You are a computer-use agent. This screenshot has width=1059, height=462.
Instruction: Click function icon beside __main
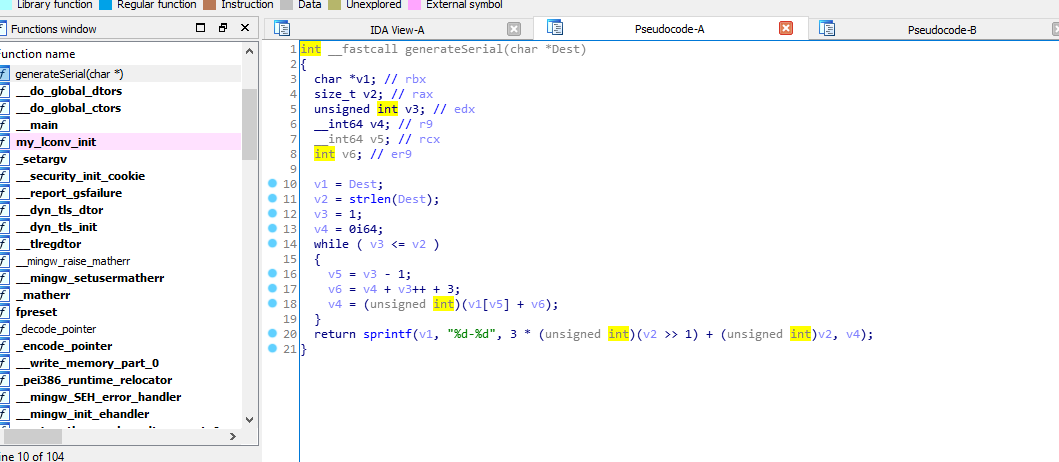click(4, 125)
